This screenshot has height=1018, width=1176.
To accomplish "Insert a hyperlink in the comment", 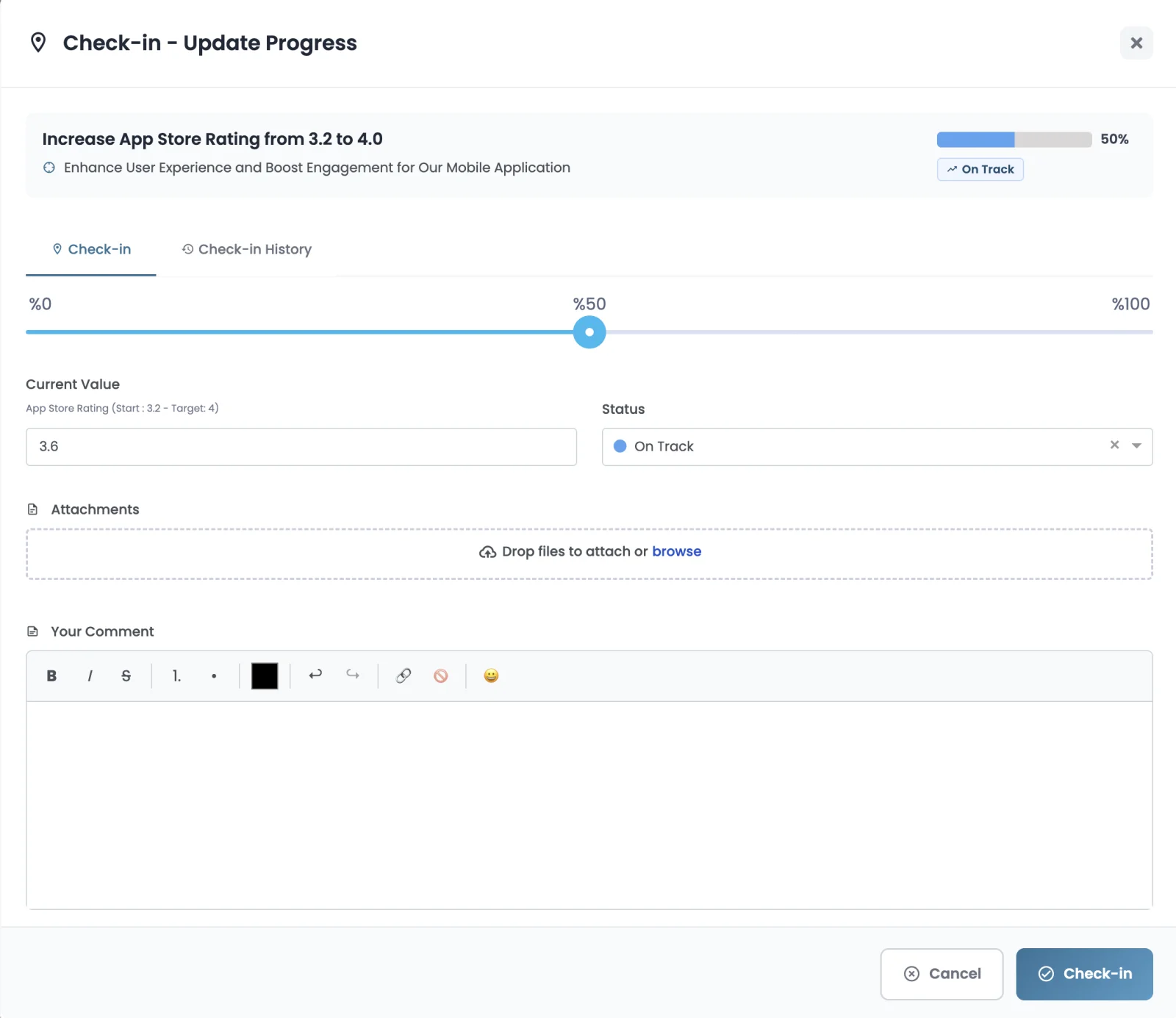I will 404,675.
